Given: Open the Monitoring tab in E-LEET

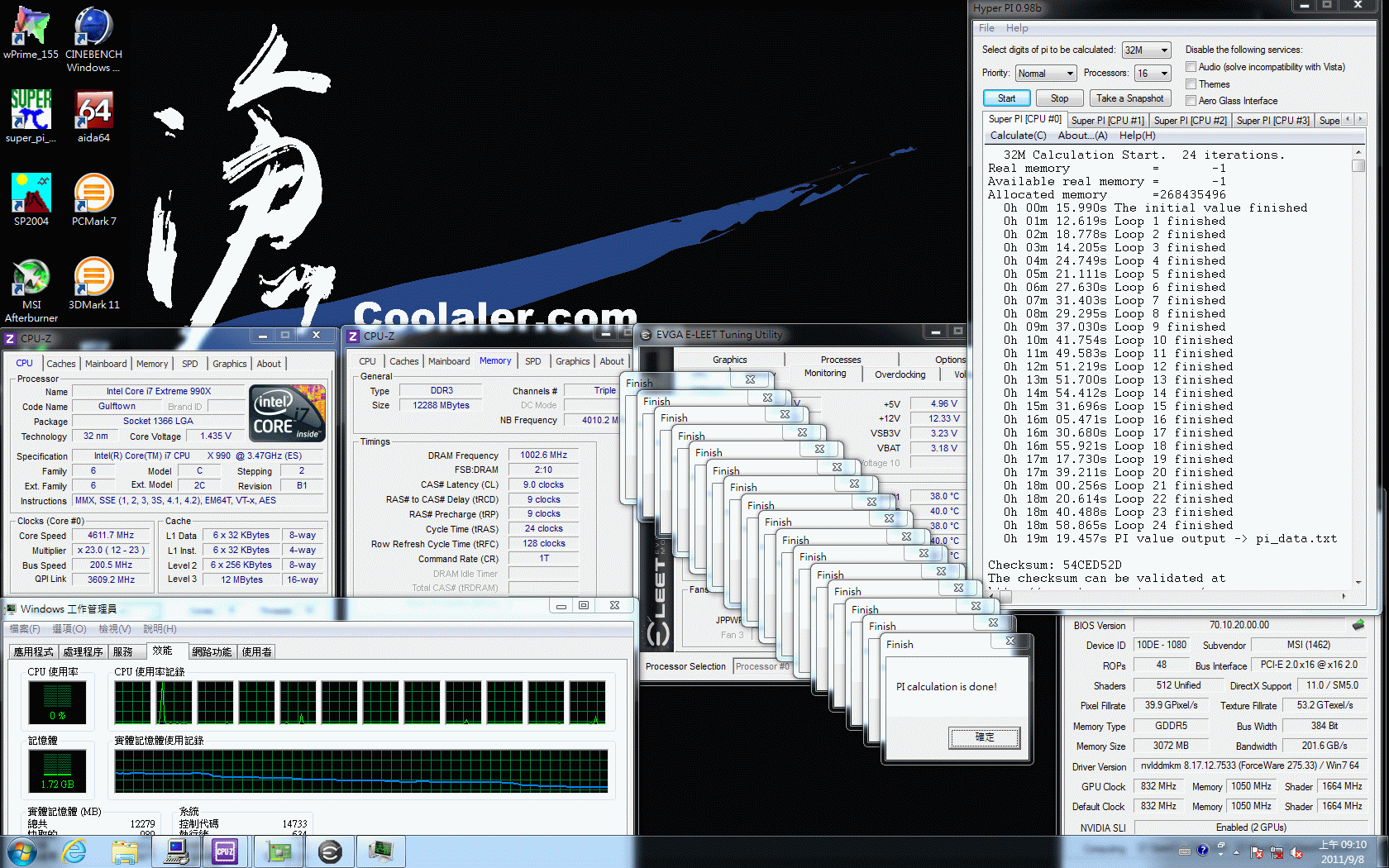Looking at the screenshot, I should pyautogui.click(x=825, y=374).
